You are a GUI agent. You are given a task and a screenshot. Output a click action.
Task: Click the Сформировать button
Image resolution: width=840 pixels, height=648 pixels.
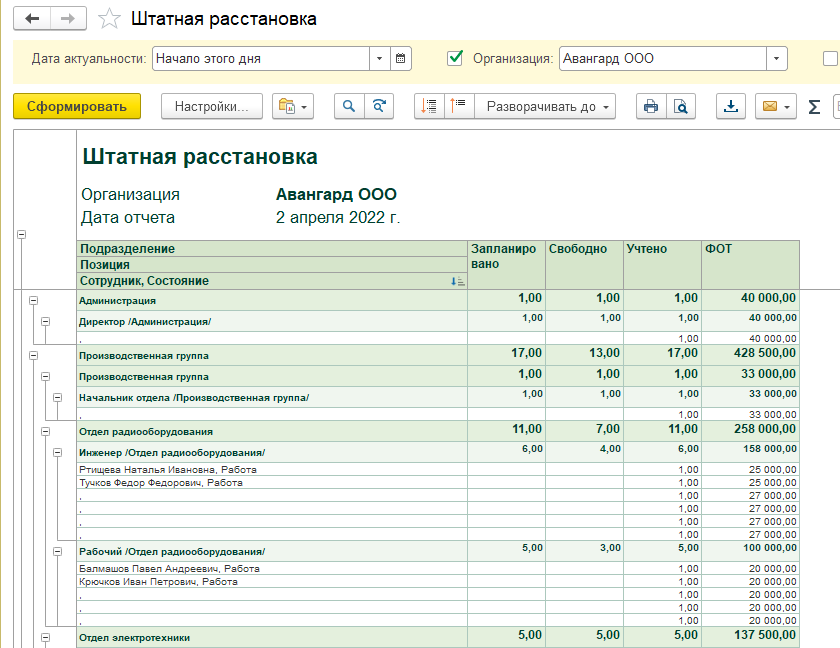77,107
